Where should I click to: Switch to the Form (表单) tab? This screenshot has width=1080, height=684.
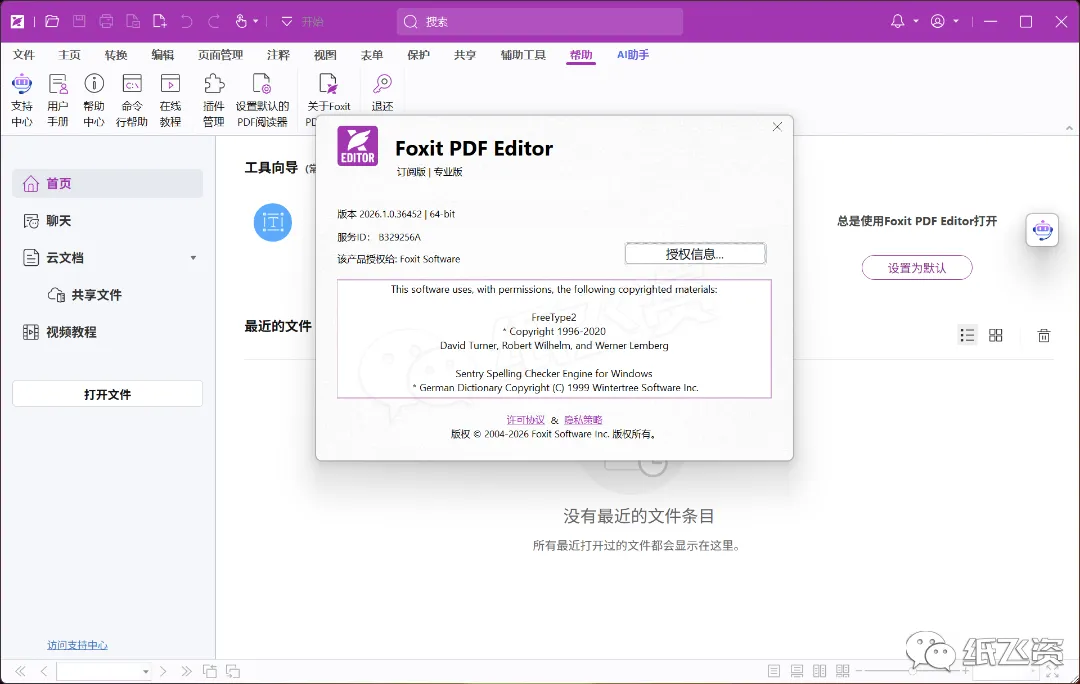[x=372, y=55]
